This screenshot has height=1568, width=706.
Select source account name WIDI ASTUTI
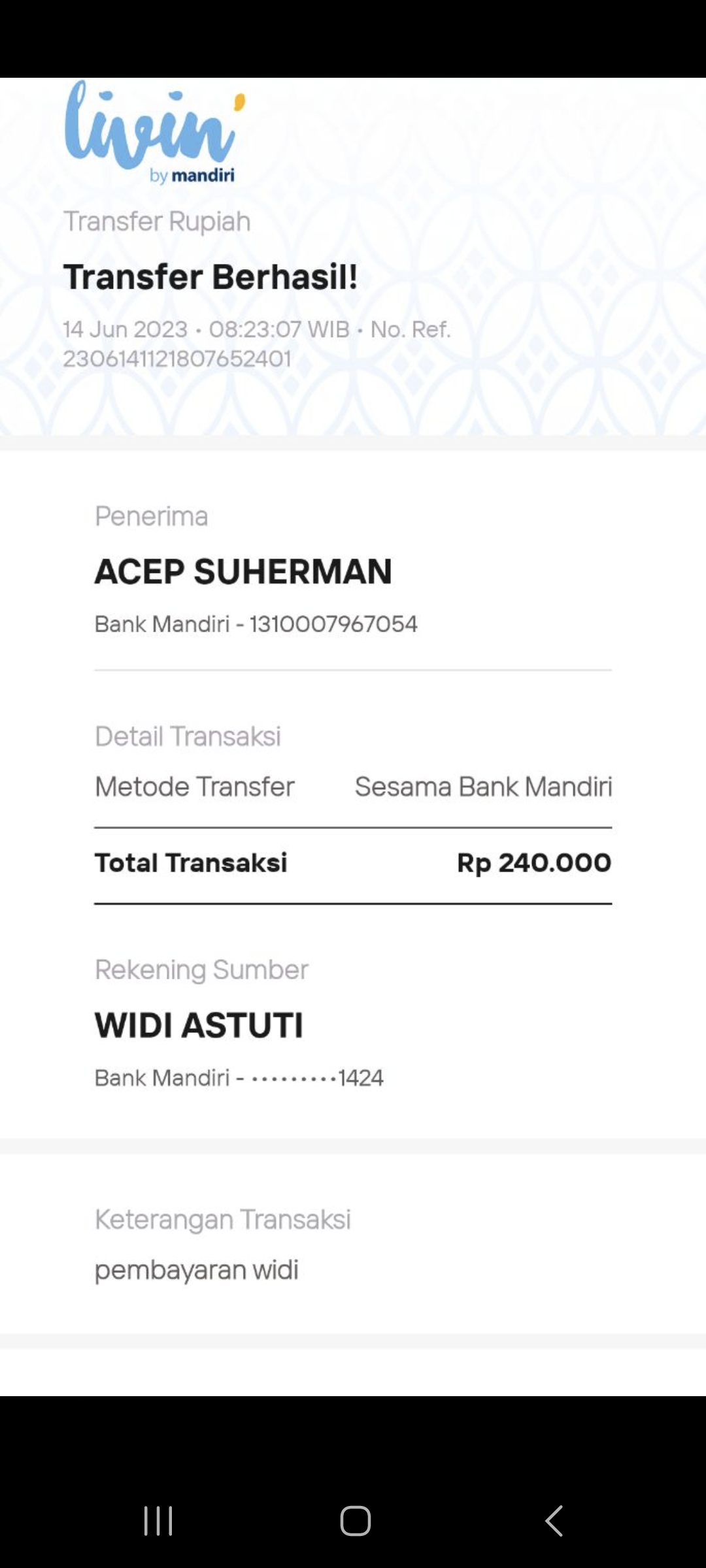coord(199,1025)
